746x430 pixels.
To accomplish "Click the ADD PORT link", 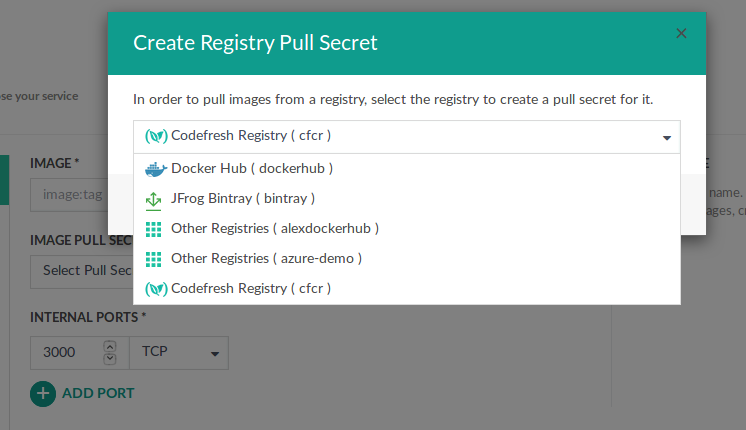I will (x=98, y=393).
